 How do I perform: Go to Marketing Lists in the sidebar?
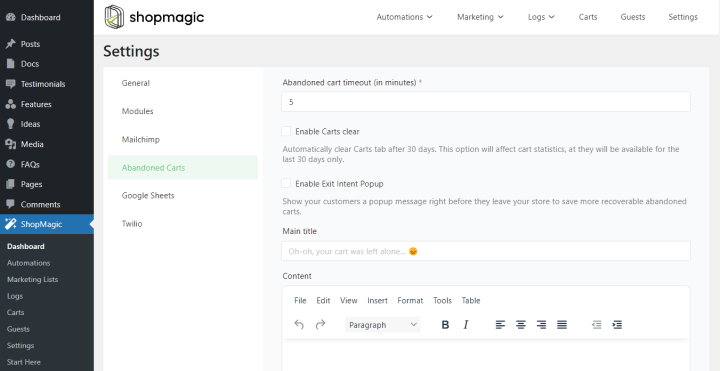click(33, 280)
